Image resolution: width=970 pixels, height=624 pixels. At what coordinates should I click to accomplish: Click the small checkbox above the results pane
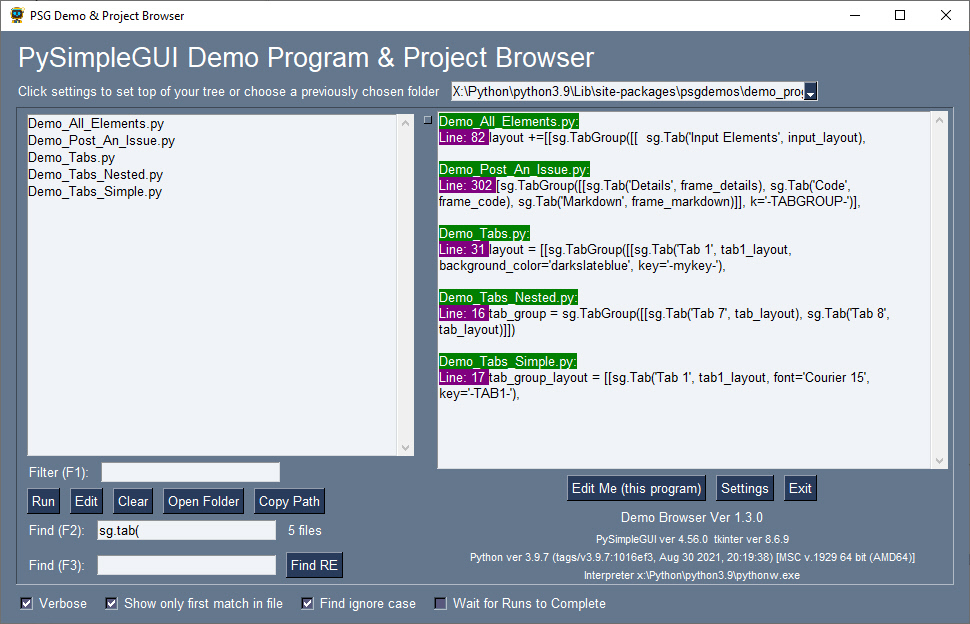pos(427,118)
